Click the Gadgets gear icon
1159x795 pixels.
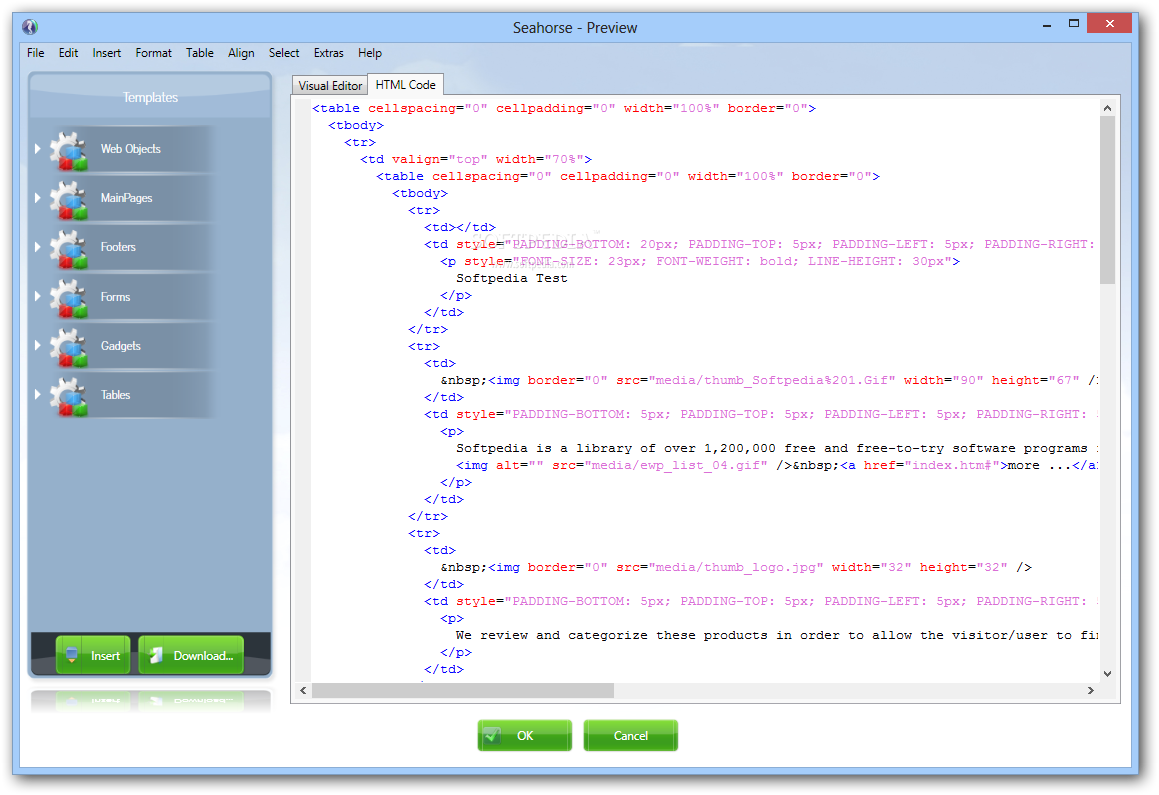click(69, 348)
